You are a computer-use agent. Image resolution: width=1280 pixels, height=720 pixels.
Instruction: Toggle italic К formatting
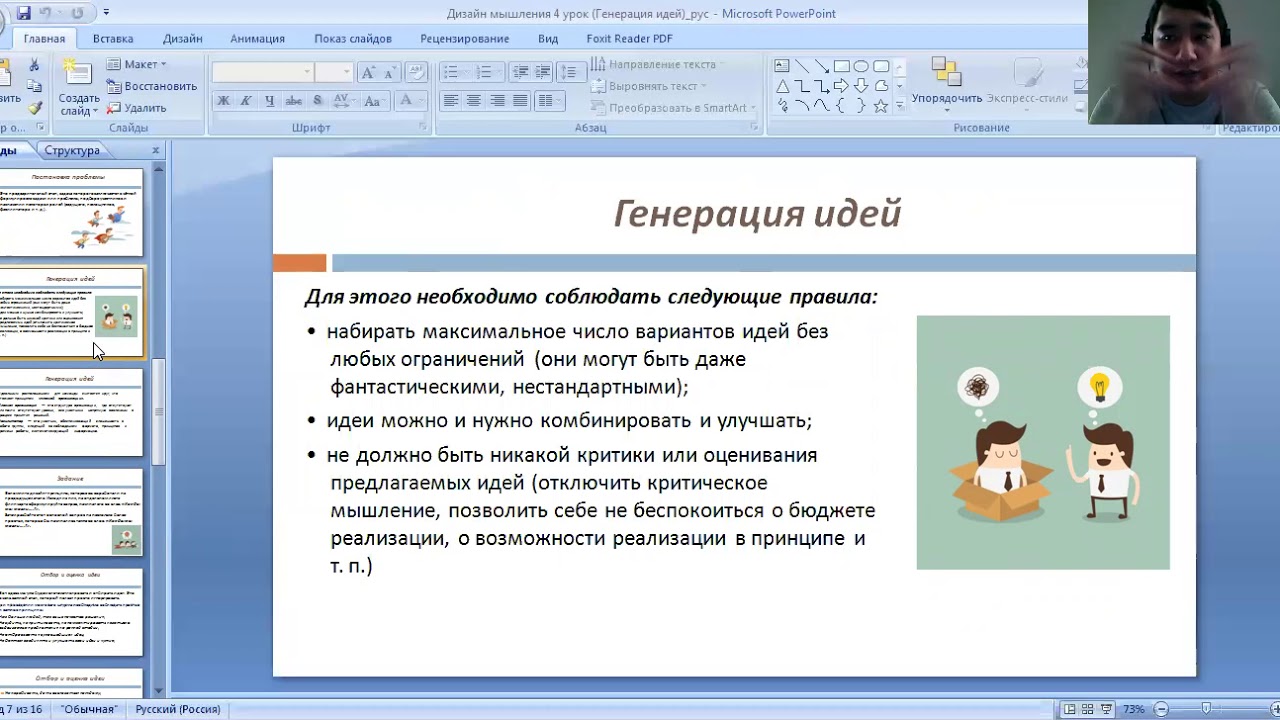(x=246, y=101)
